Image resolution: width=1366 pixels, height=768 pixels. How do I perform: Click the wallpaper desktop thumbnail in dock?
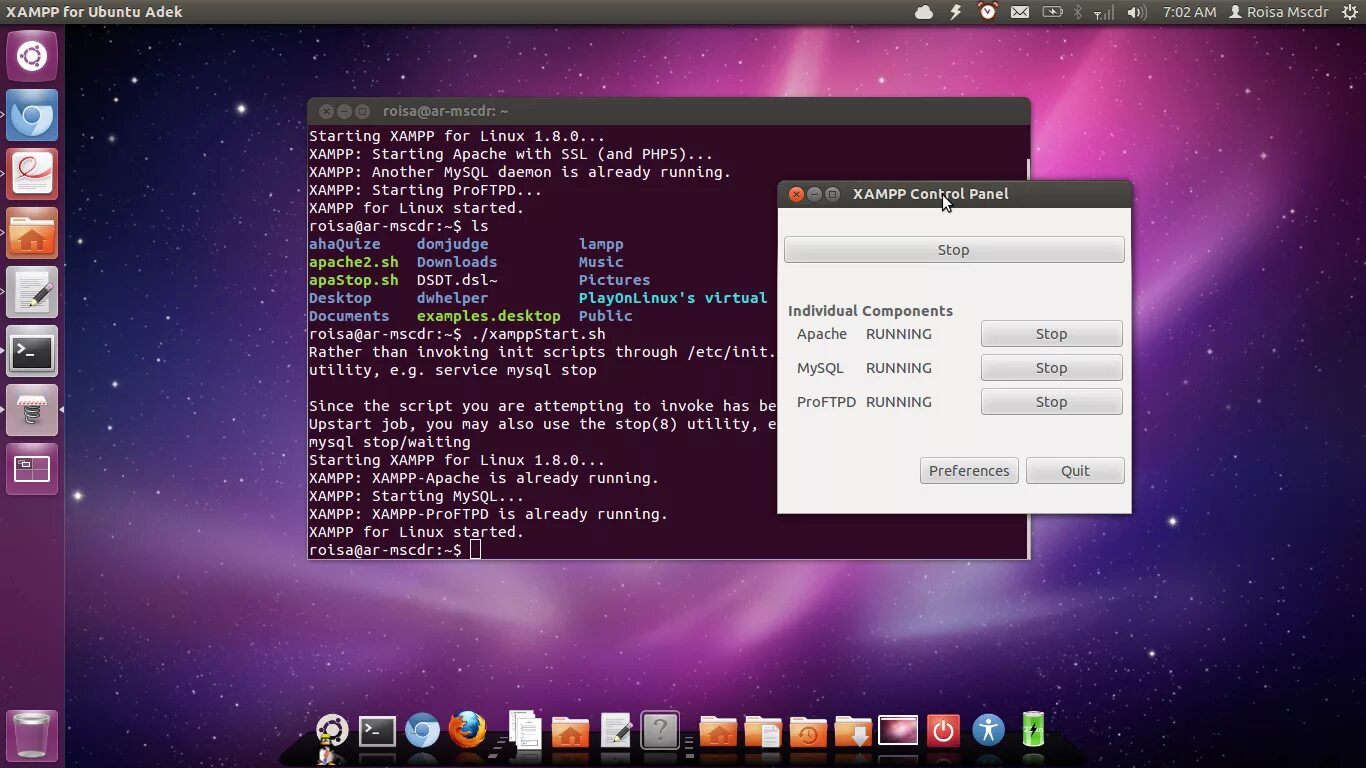(898, 731)
